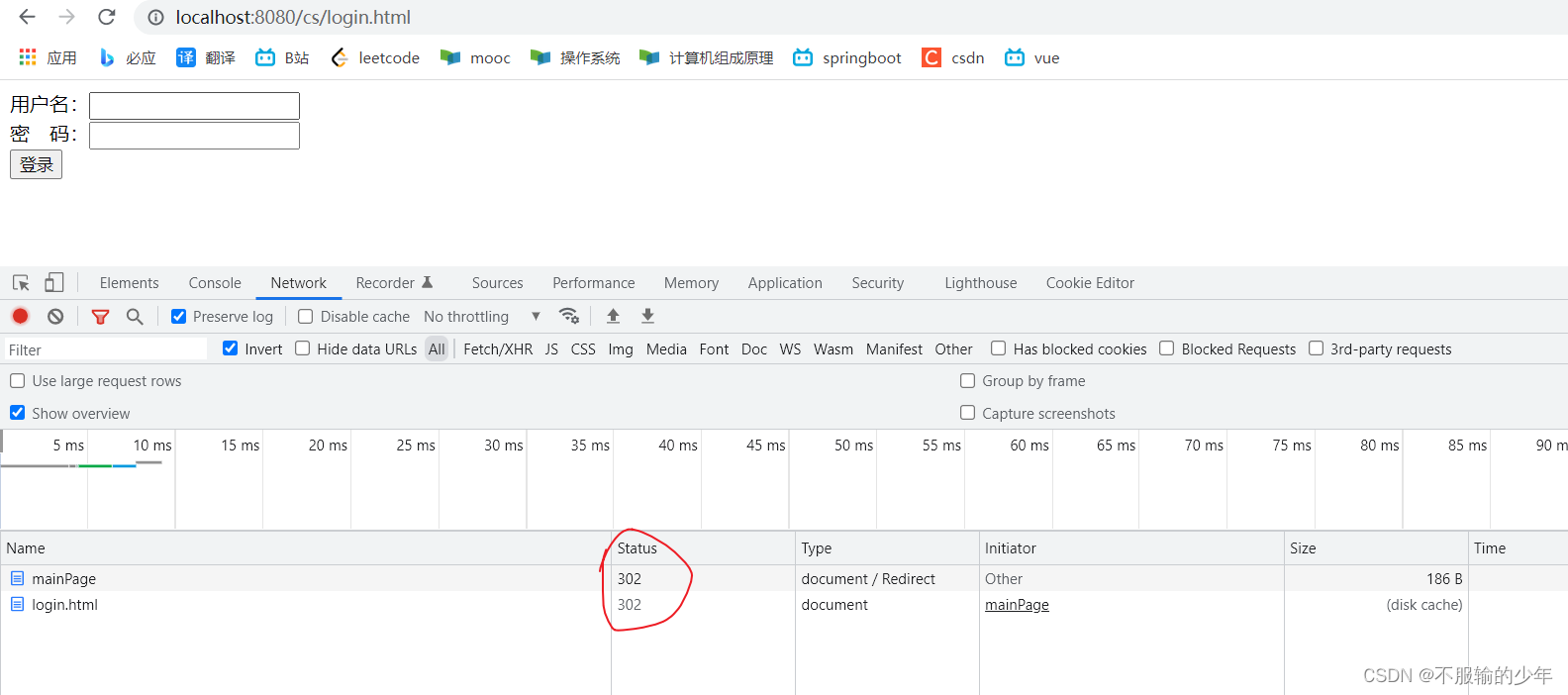Open the mooc bookmark
Image resolution: width=1568 pixels, height=695 pixels.
click(475, 57)
